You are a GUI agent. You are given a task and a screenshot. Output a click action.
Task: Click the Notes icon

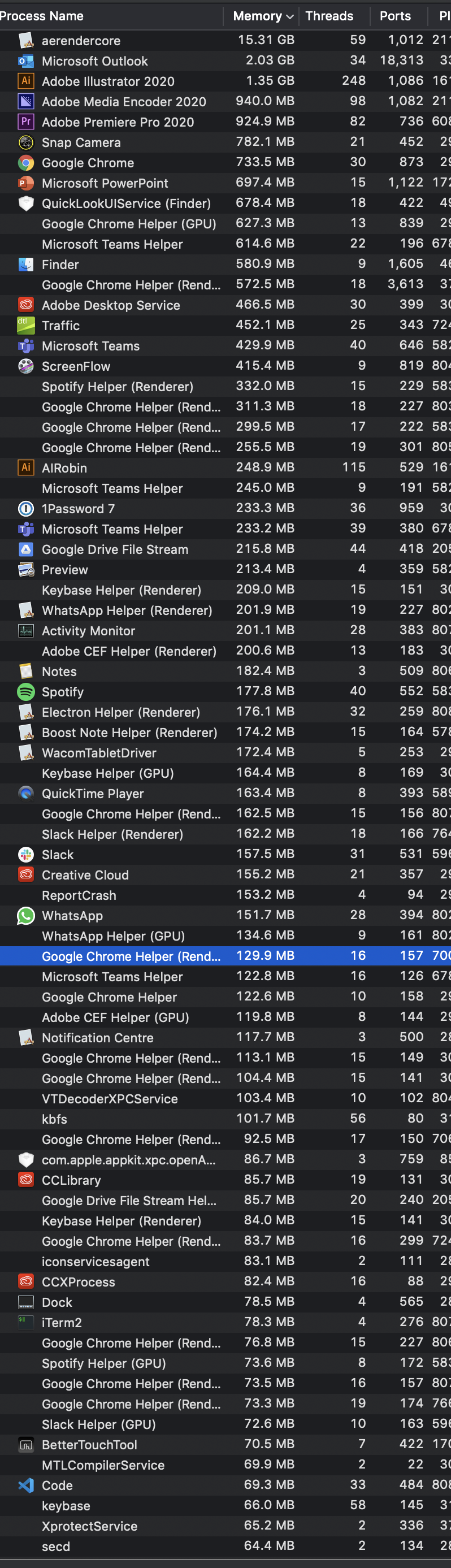[x=25, y=672]
